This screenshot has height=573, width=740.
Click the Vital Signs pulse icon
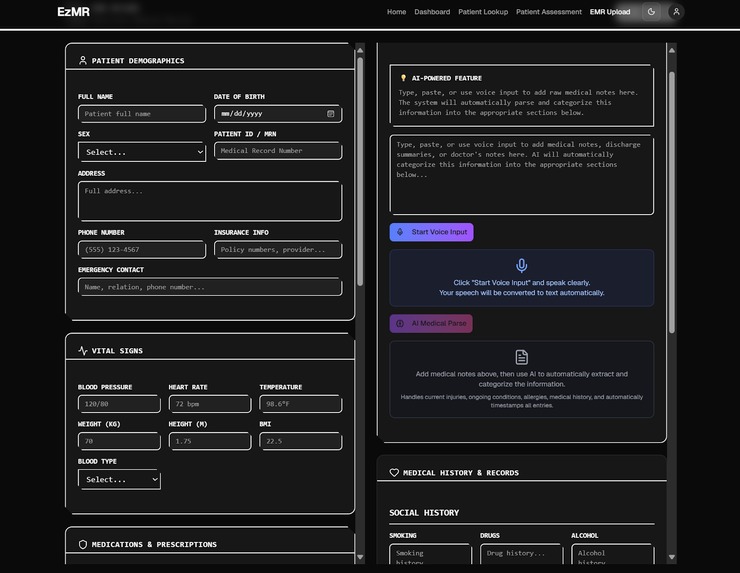83,351
